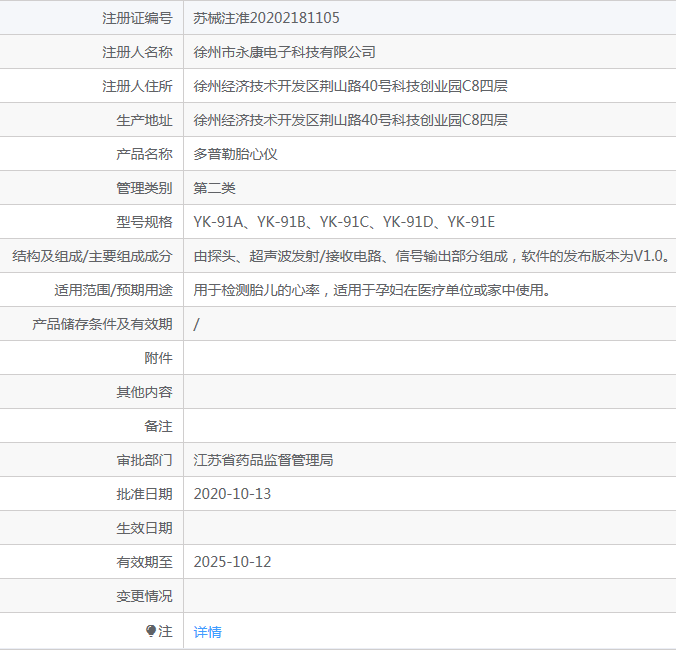Click the 结构及组成/主要组成成分 label
Image resolution: width=676 pixels, height=652 pixels.
92,256
